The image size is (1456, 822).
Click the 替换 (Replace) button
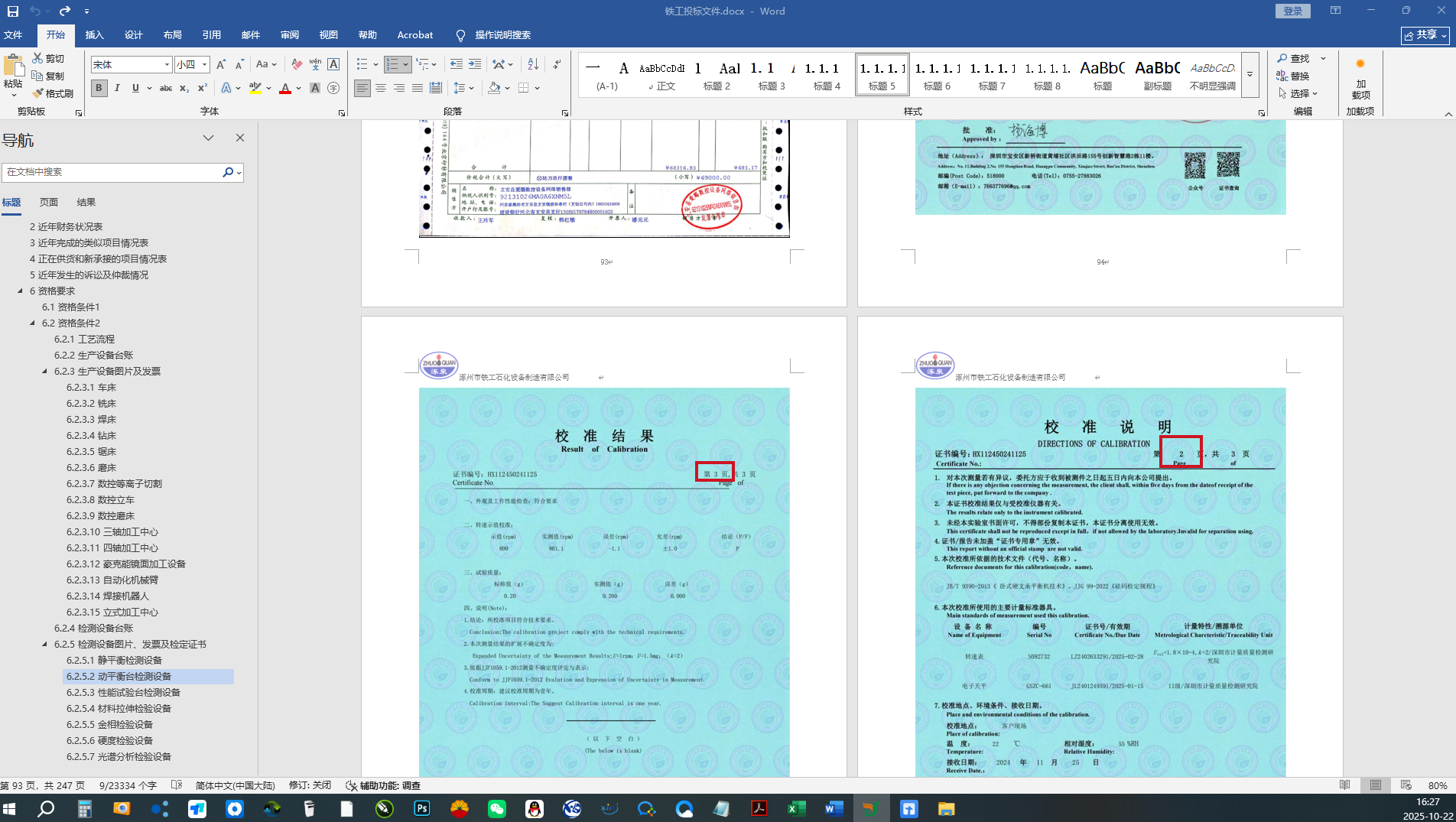coord(1293,76)
